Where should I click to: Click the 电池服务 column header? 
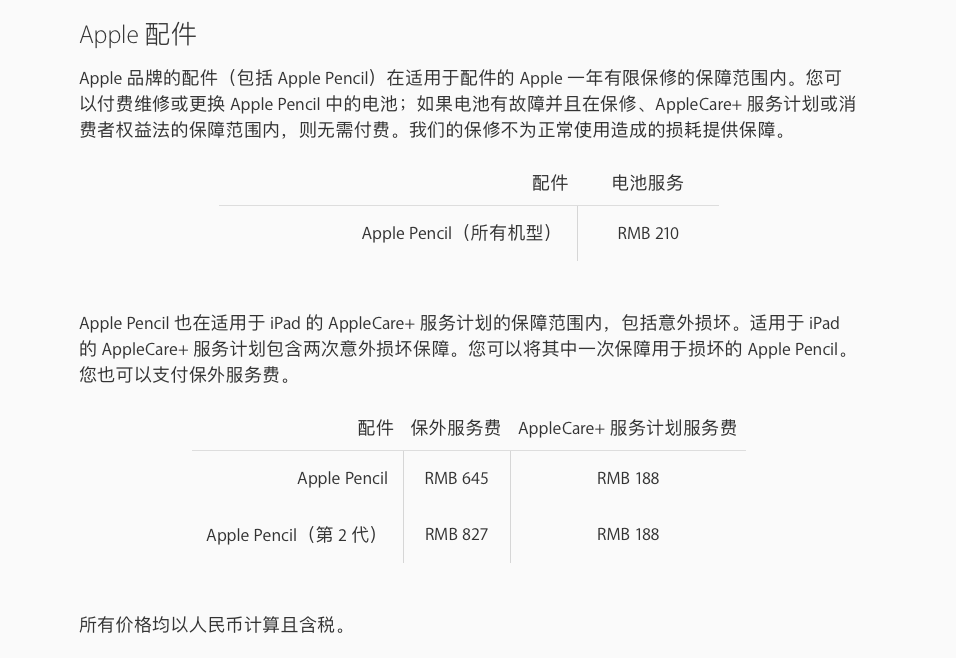click(x=647, y=183)
